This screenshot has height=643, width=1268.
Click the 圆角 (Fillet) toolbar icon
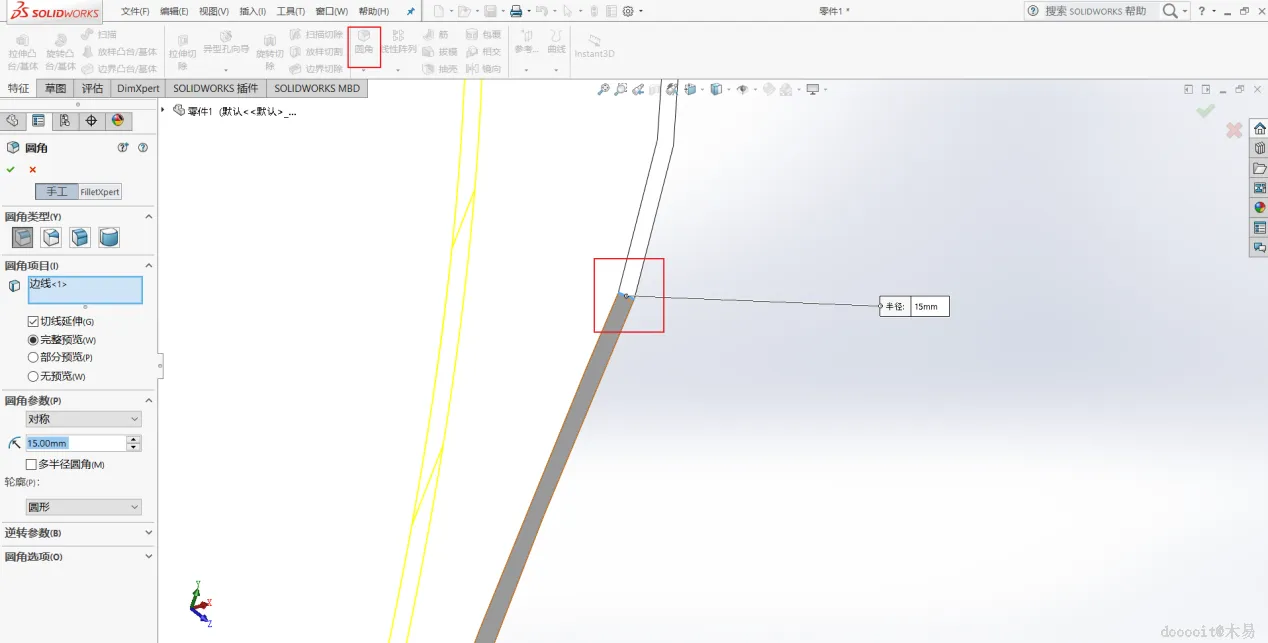tap(364, 40)
